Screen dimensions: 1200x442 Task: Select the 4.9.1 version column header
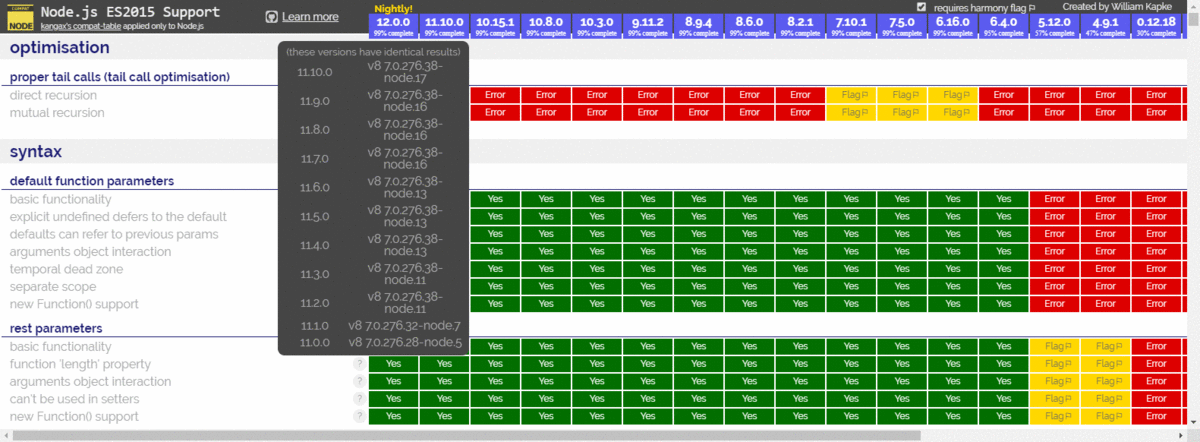coord(1105,26)
